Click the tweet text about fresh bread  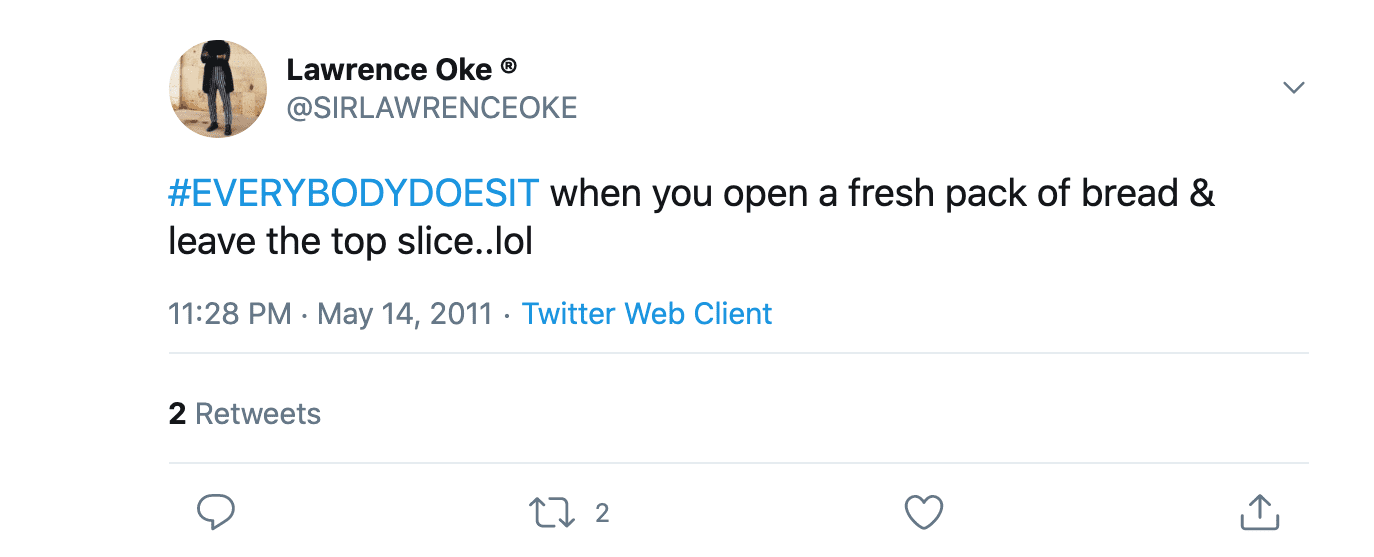pyautogui.click(x=692, y=217)
